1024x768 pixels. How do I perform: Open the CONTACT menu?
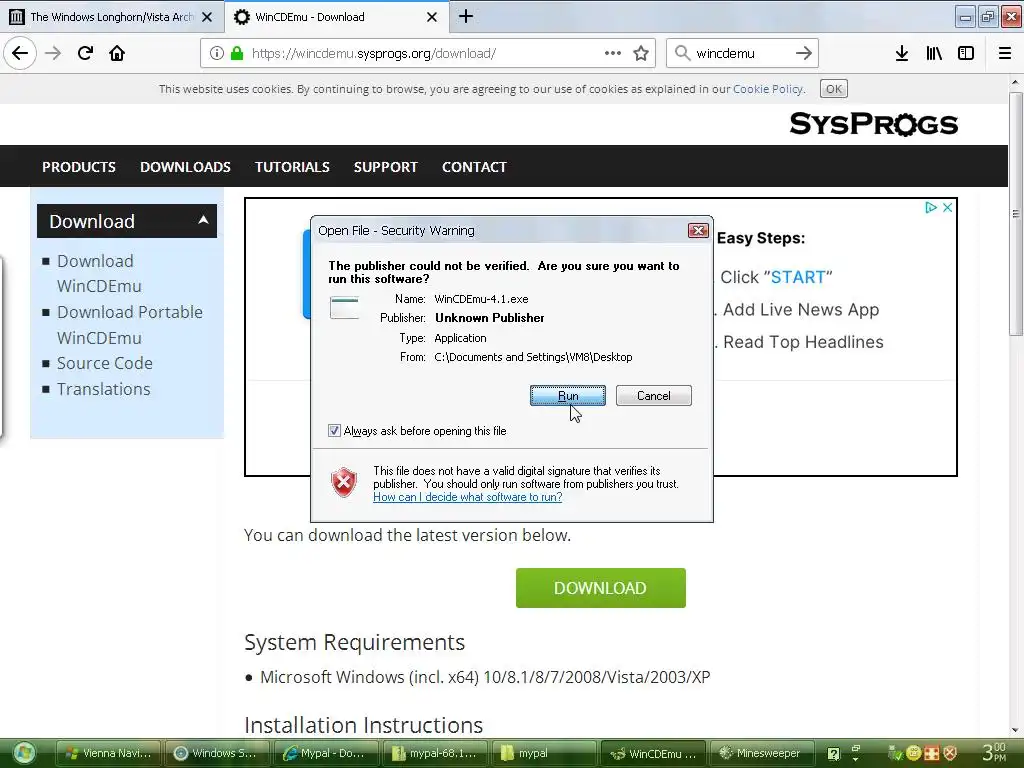tap(474, 167)
